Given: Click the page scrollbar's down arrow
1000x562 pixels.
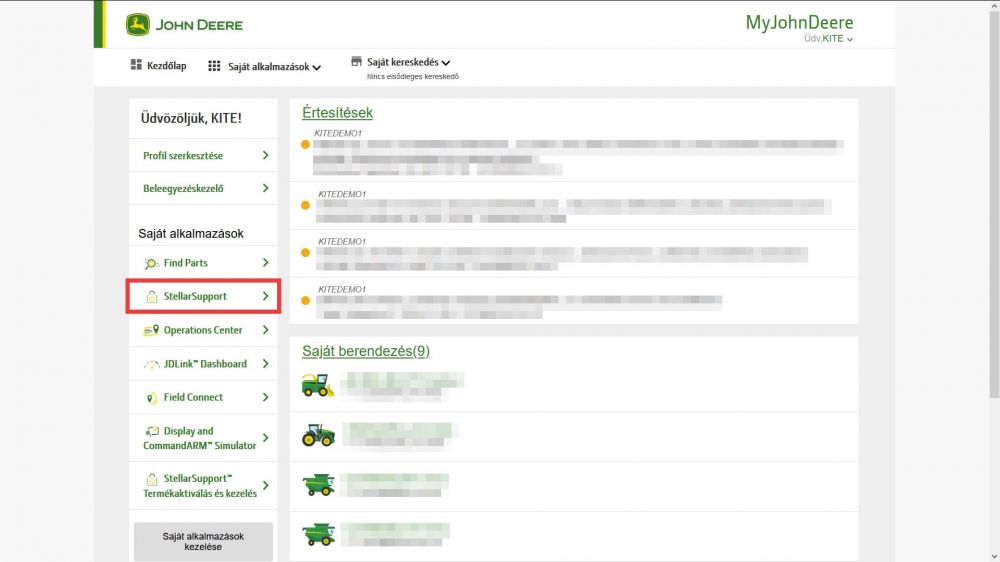Looking at the screenshot, I should (x=994, y=556).
